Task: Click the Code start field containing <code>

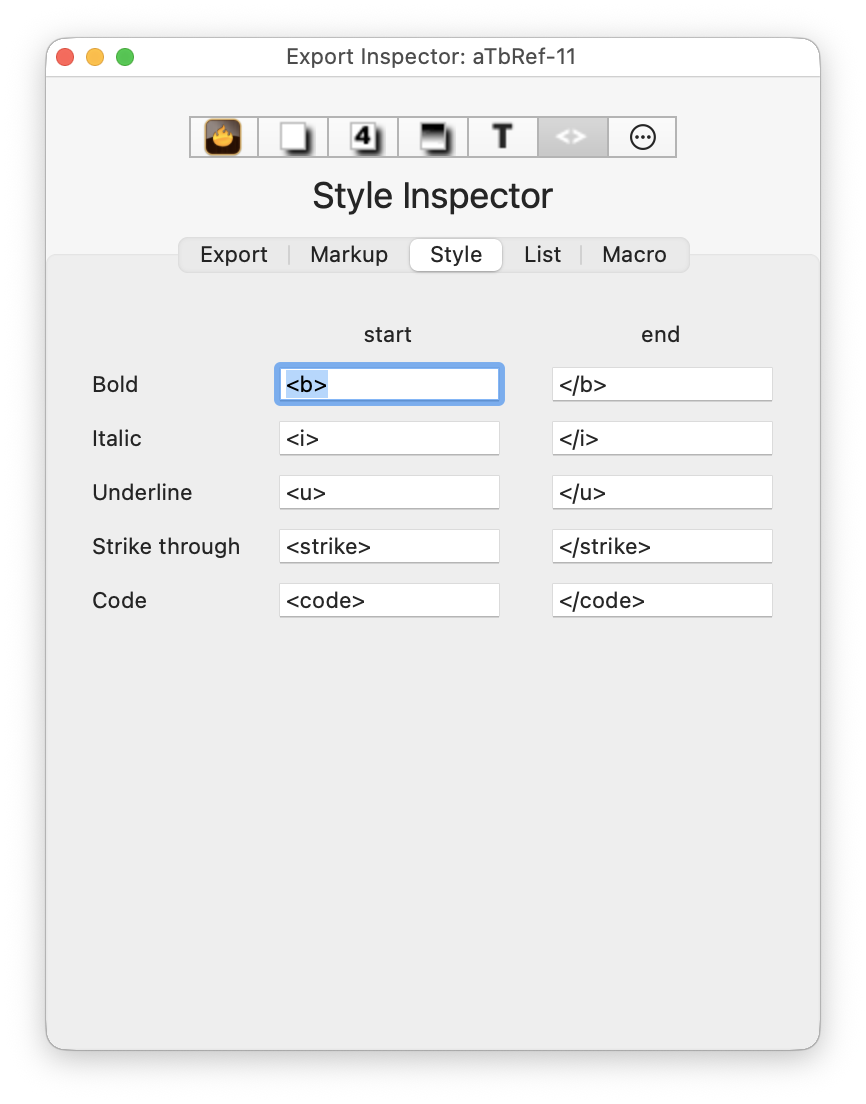Action: pyautogui.click(x=389, y=600)
